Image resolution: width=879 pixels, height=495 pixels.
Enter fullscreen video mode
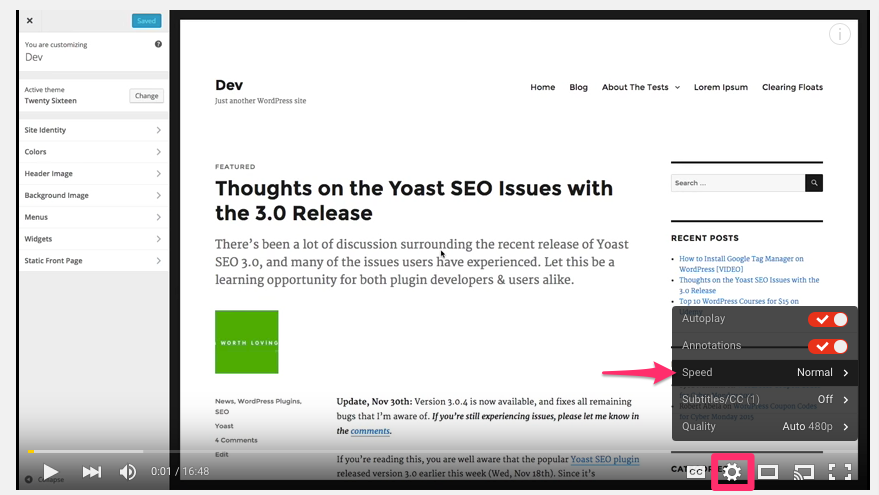840,472
